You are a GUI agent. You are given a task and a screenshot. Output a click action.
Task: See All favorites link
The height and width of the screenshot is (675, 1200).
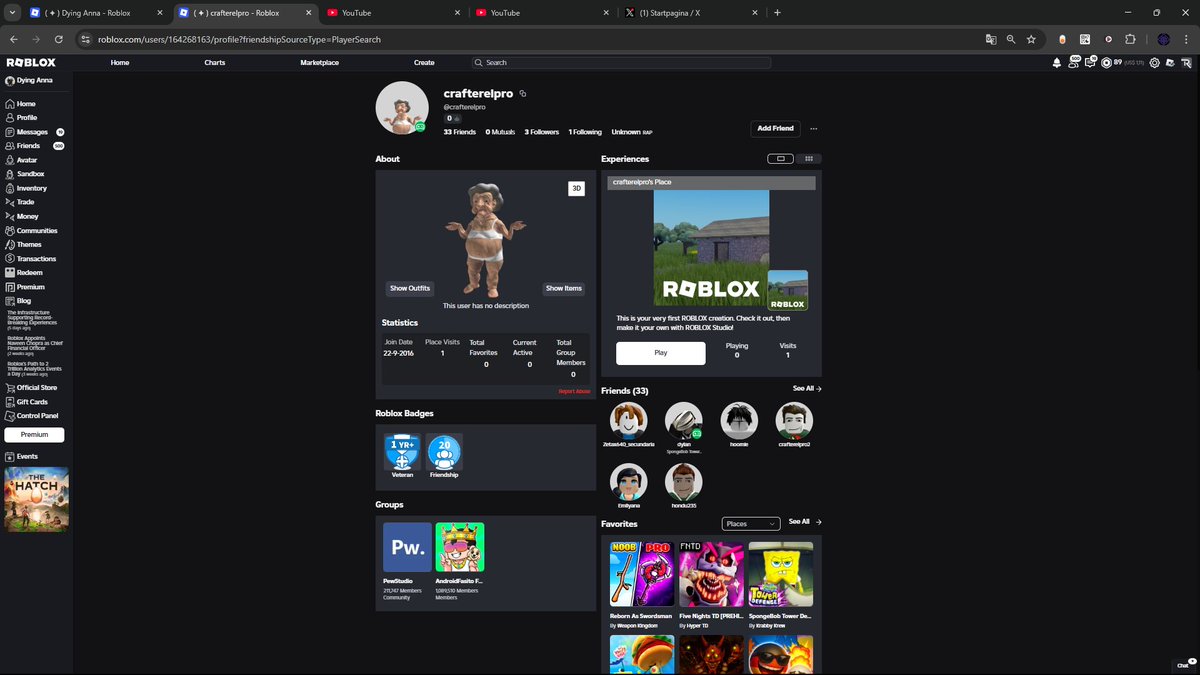tap(804, 521)
